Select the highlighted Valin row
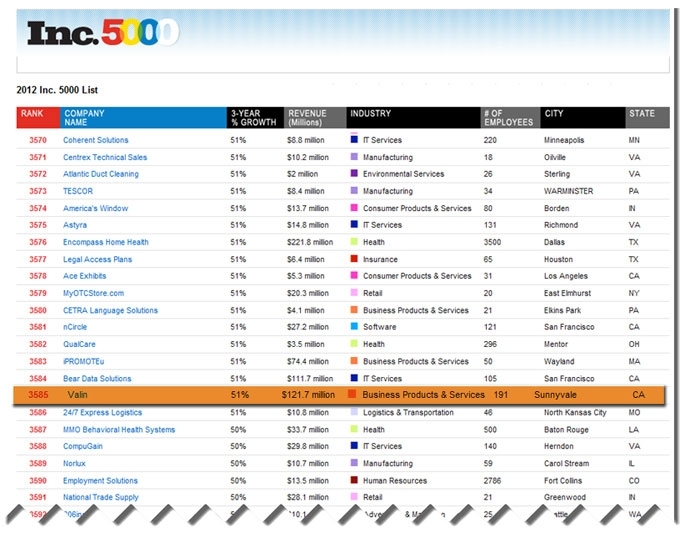680x533 pixels. coord(340,395)
